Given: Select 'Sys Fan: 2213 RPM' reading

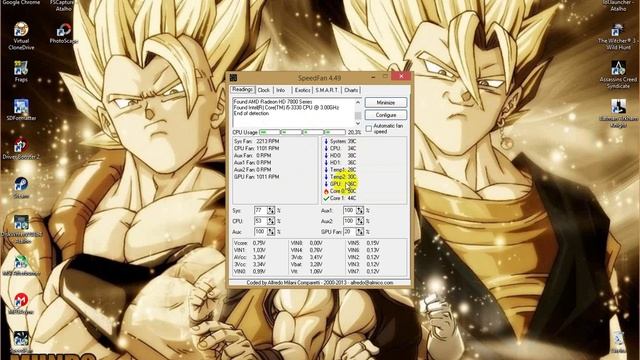Looking at the screenshot, I should pyautogui.click(x=257, y=141).
